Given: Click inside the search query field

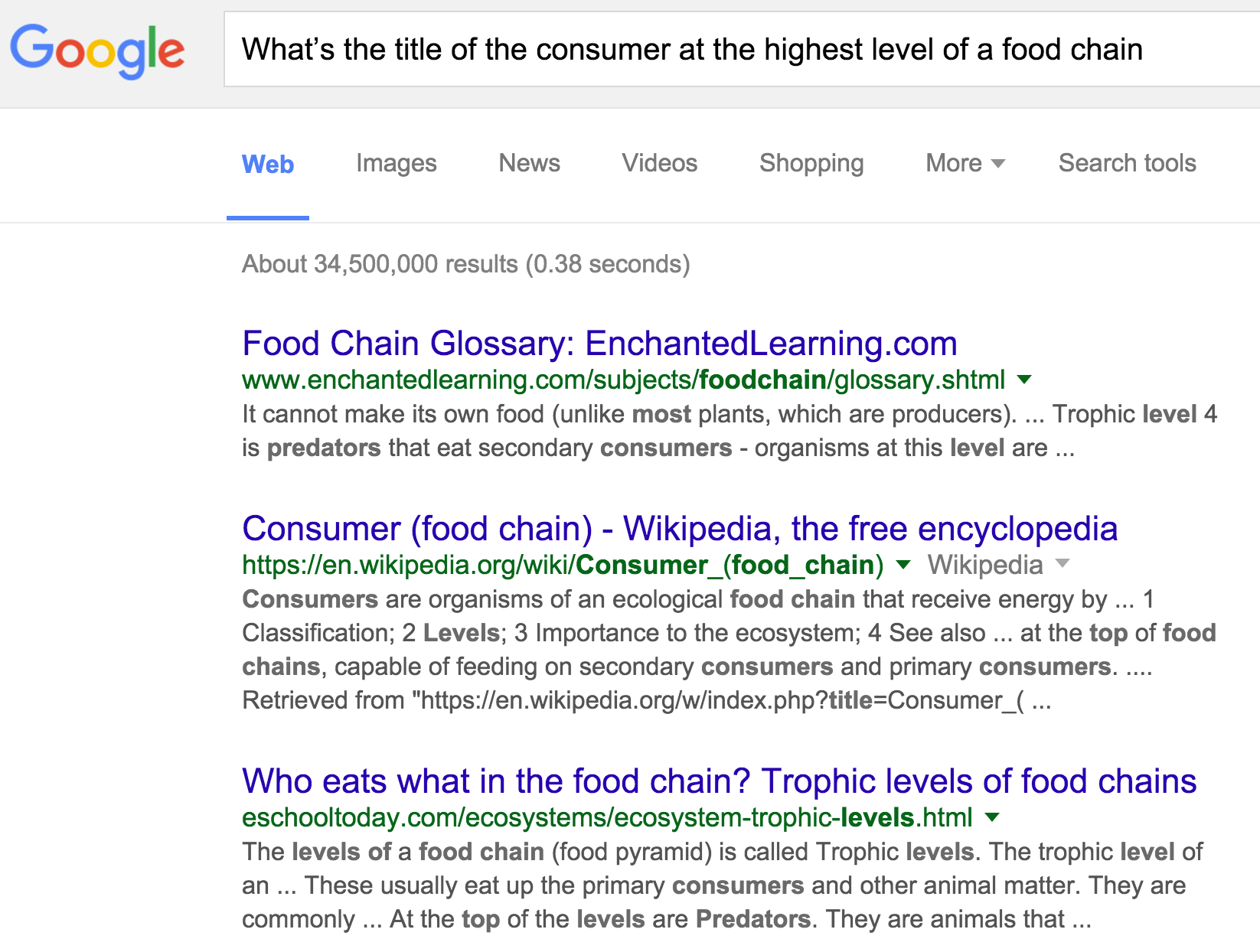Looking at the screenshot, I should point(689,49).
